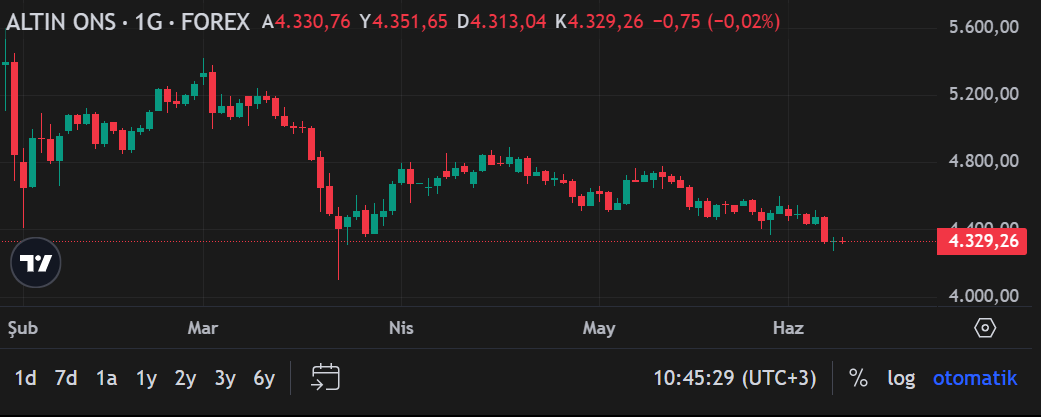This screenshot has width=1041, height=417.
Task: Click the FOREX exchange label in title
Action: click(216, 22)
